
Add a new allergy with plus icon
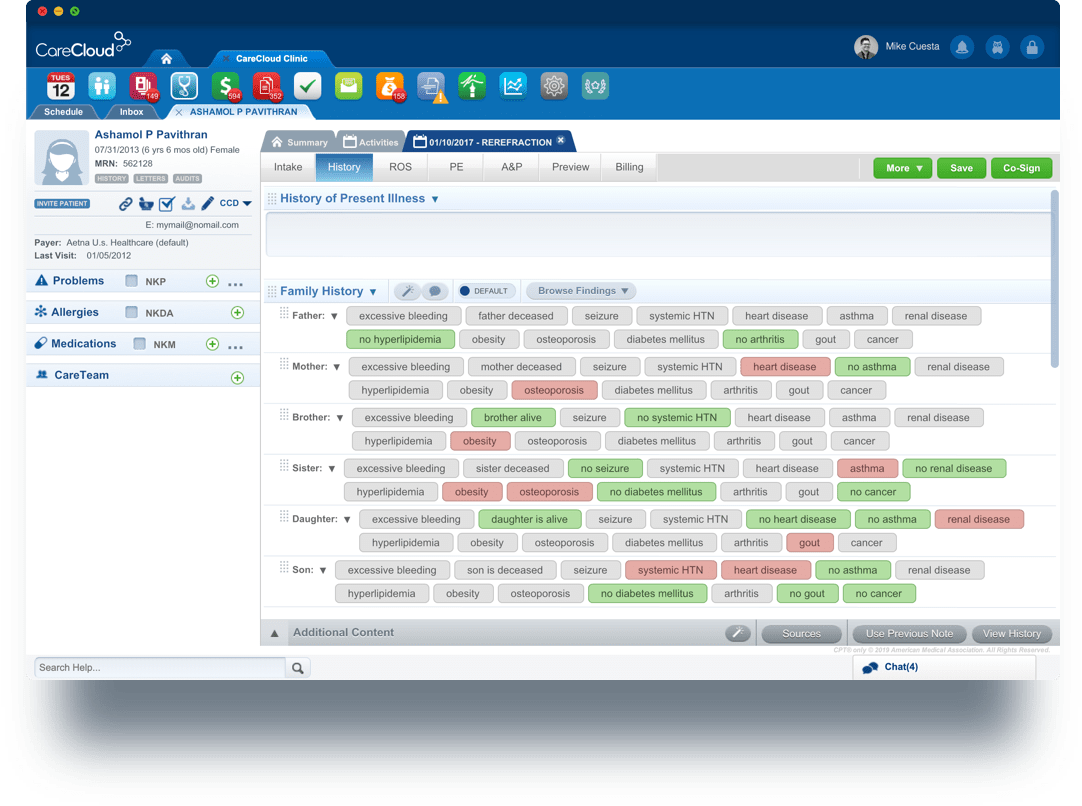pyautogui.click(x=238, y=313)
